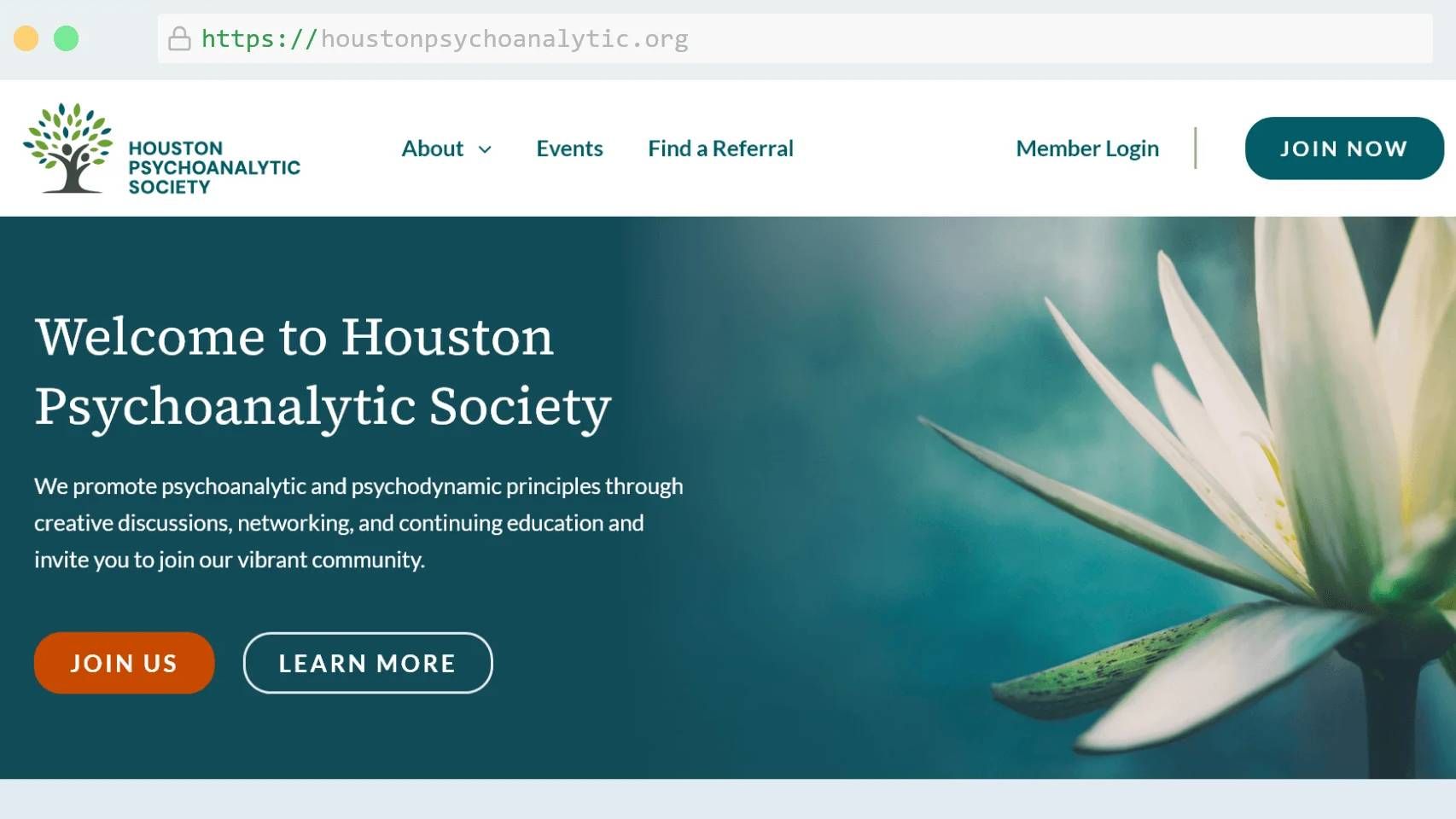Open the About navigation item

click(x=433, y=148)
